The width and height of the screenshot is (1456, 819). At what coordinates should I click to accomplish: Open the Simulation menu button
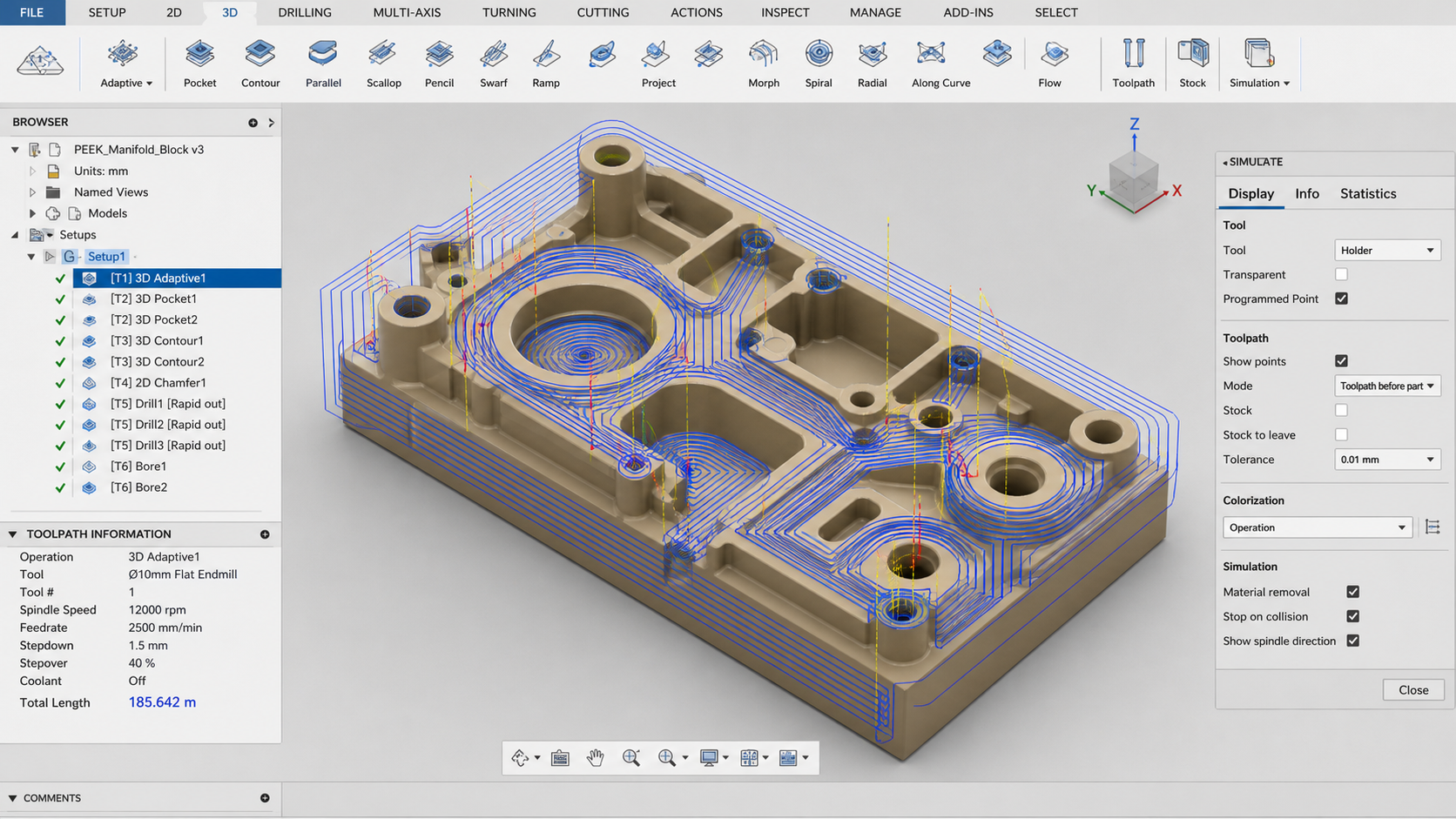pyautogui.click(x=1259, y=64)
